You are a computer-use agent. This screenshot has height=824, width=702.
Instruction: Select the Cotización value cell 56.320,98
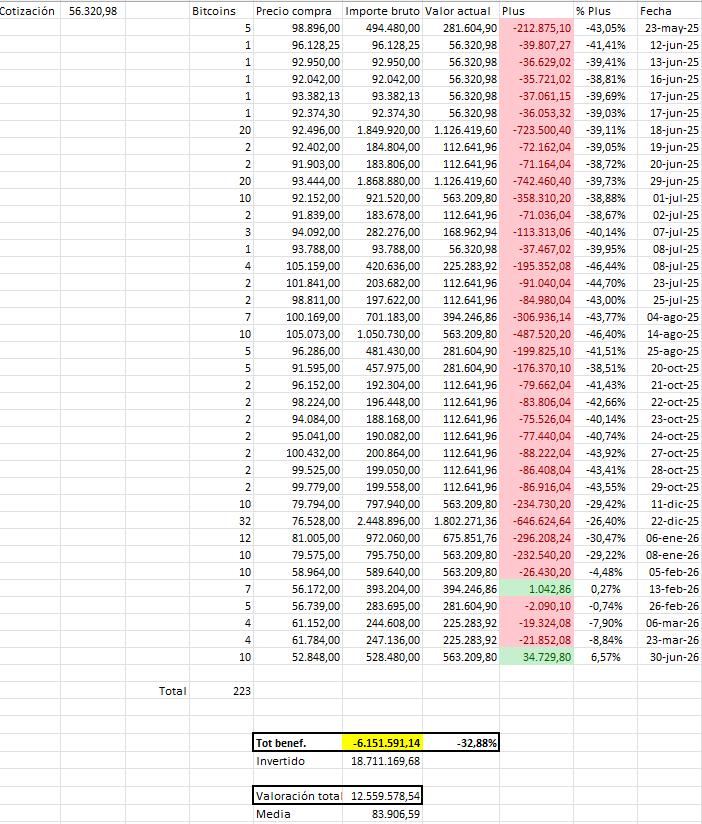pyautogui.click(x=92, y=11)
